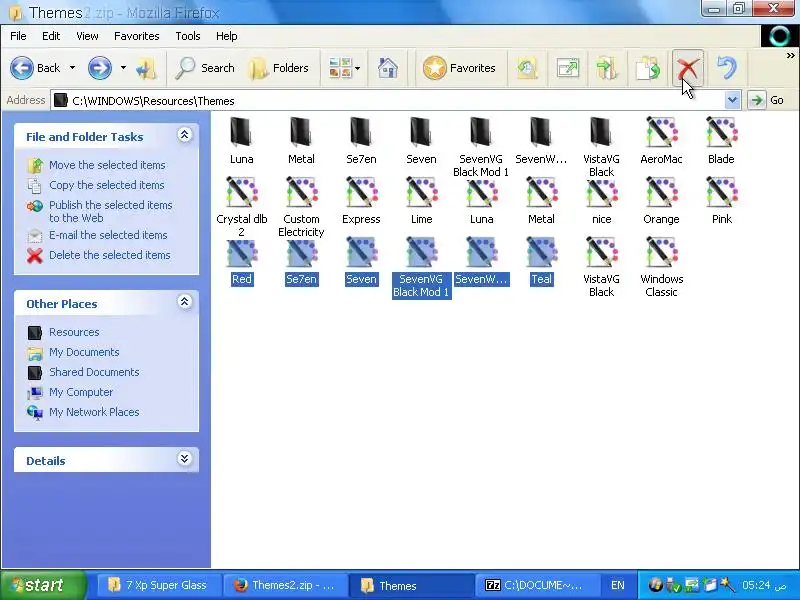
Task: Select the Se7en folder icon
Action: coord(361,133)
